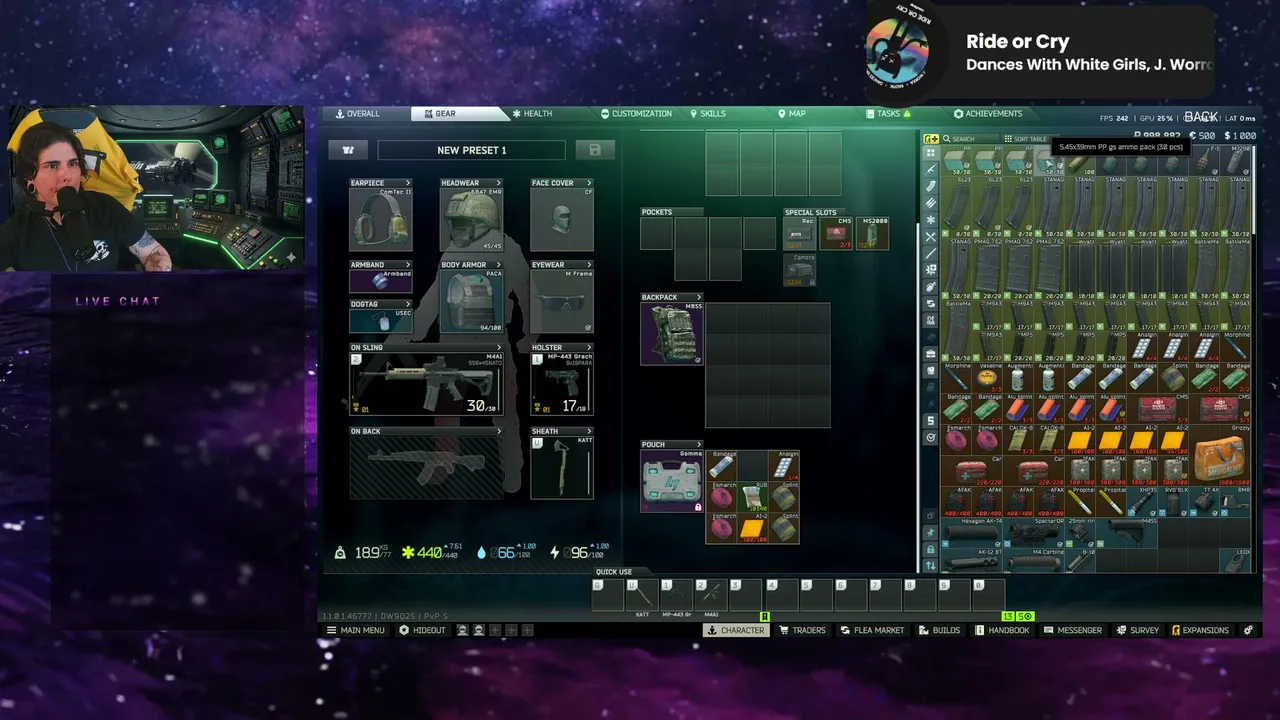Open the Tasks tab
This screenshot has width=1280, height=720.
click(x=889, y=114)
